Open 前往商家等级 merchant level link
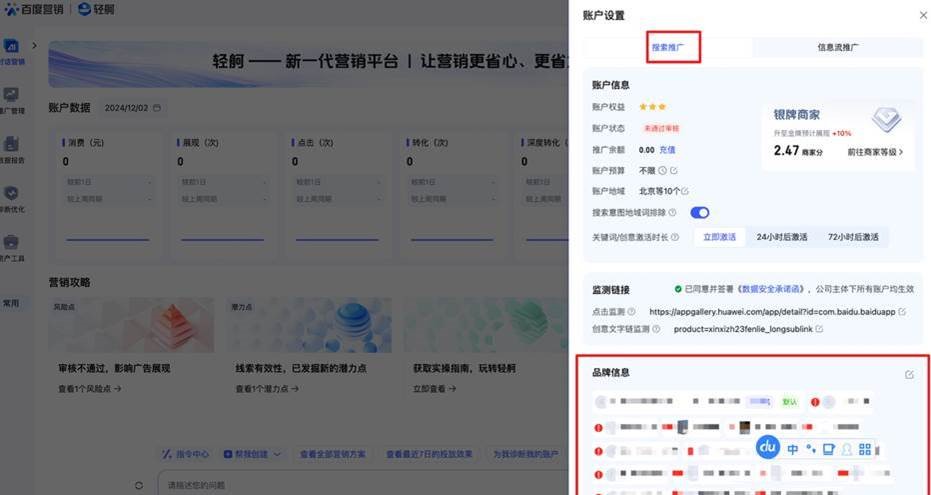This screenshot has width=931, height=495. pos(875,152)
